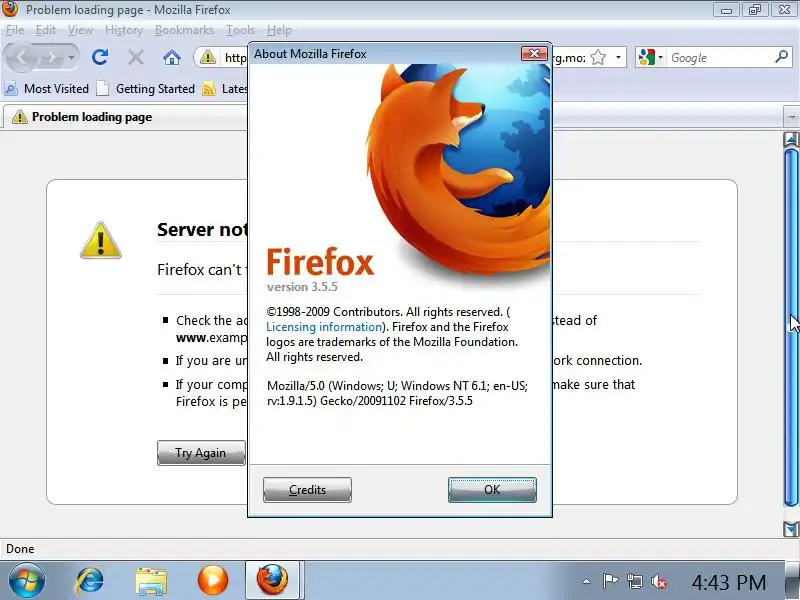Open the list all tabs dropdown
This screenshot has width=800, height=600.
click(791, 117)
